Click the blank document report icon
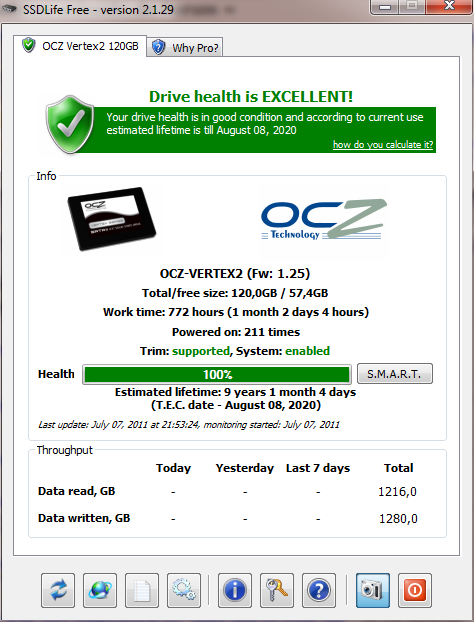 pos(142,590)
